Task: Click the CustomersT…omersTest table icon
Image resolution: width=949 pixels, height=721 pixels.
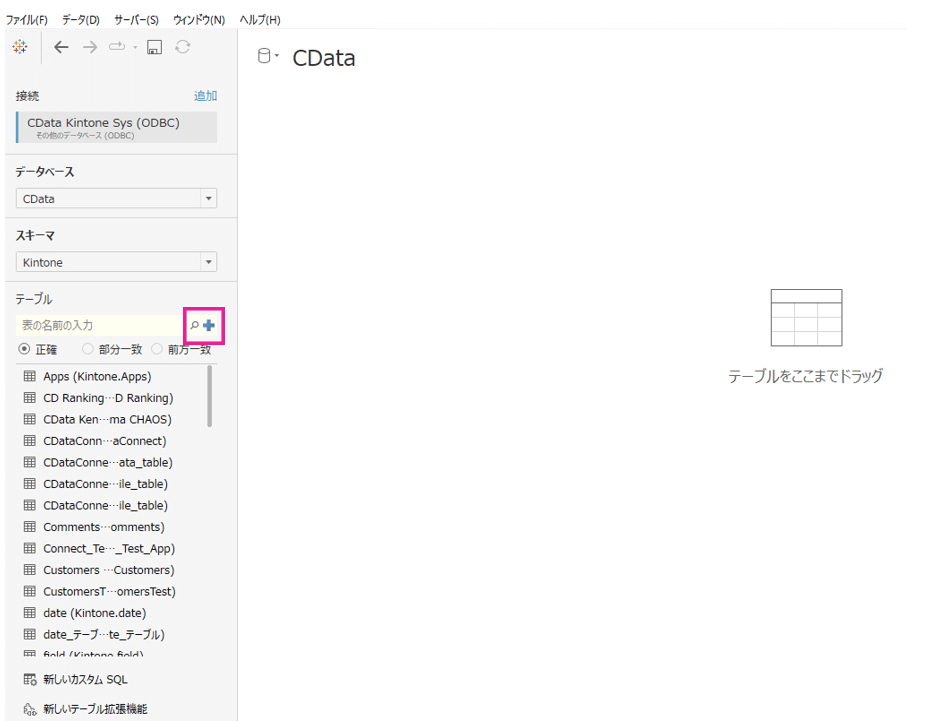Action: (x=30, y=591)
